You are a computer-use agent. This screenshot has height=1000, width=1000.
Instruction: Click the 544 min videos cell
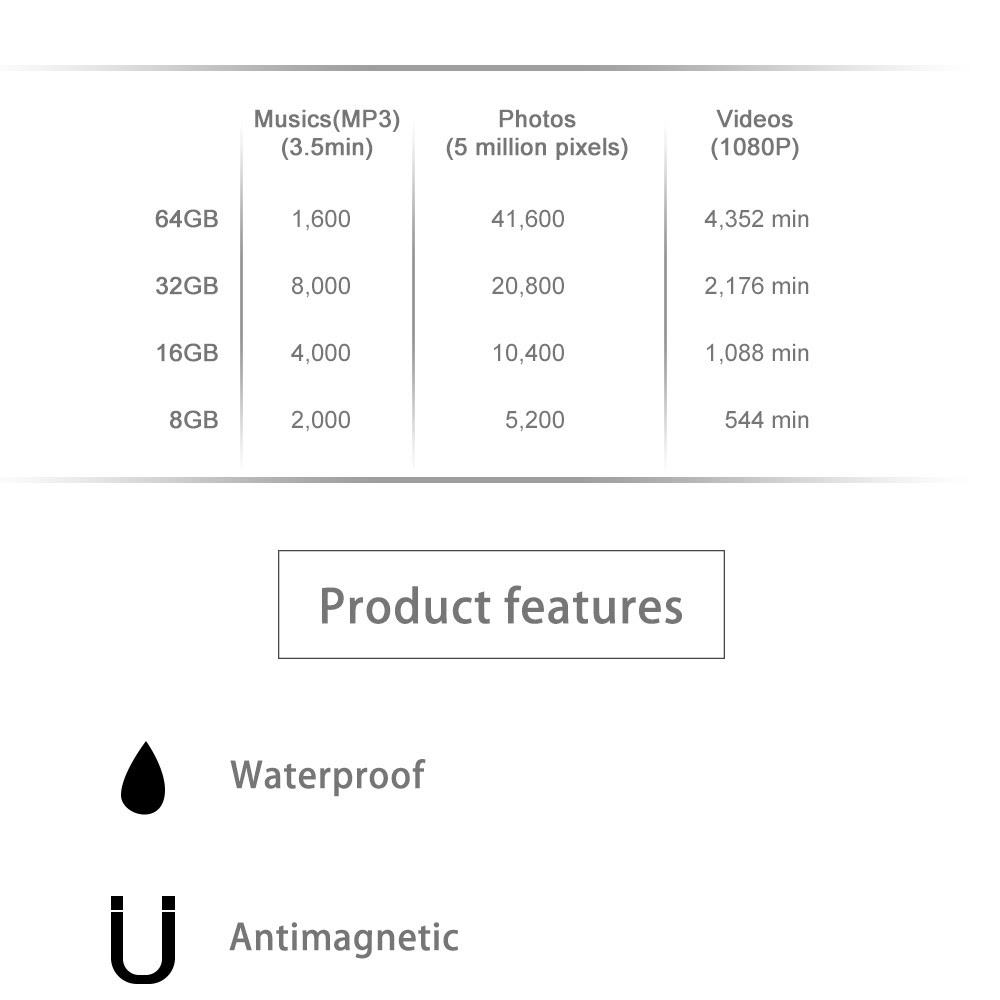click(767, 420)
